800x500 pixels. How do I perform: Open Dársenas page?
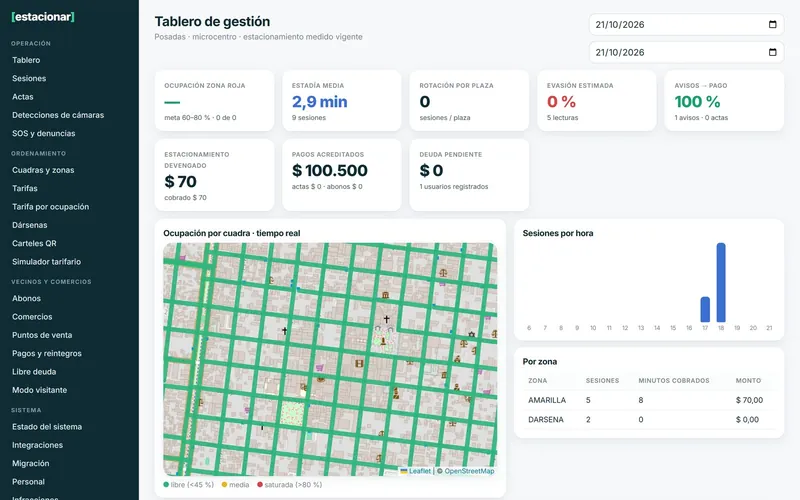point(30,225)
